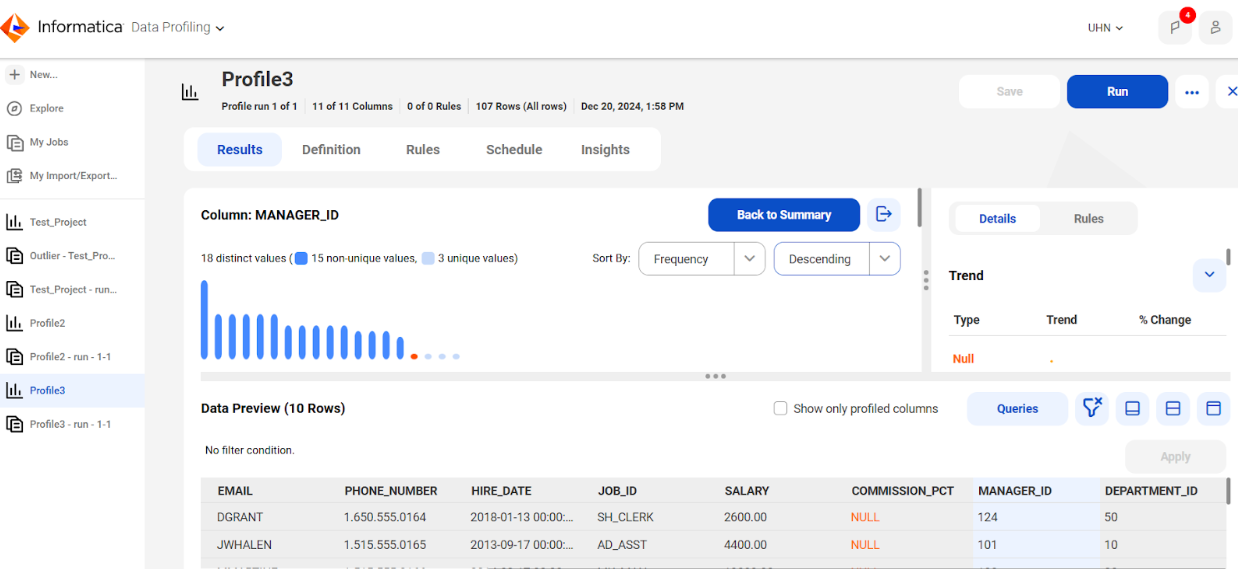Toggle Show only profiled columns checkbox

780,408
